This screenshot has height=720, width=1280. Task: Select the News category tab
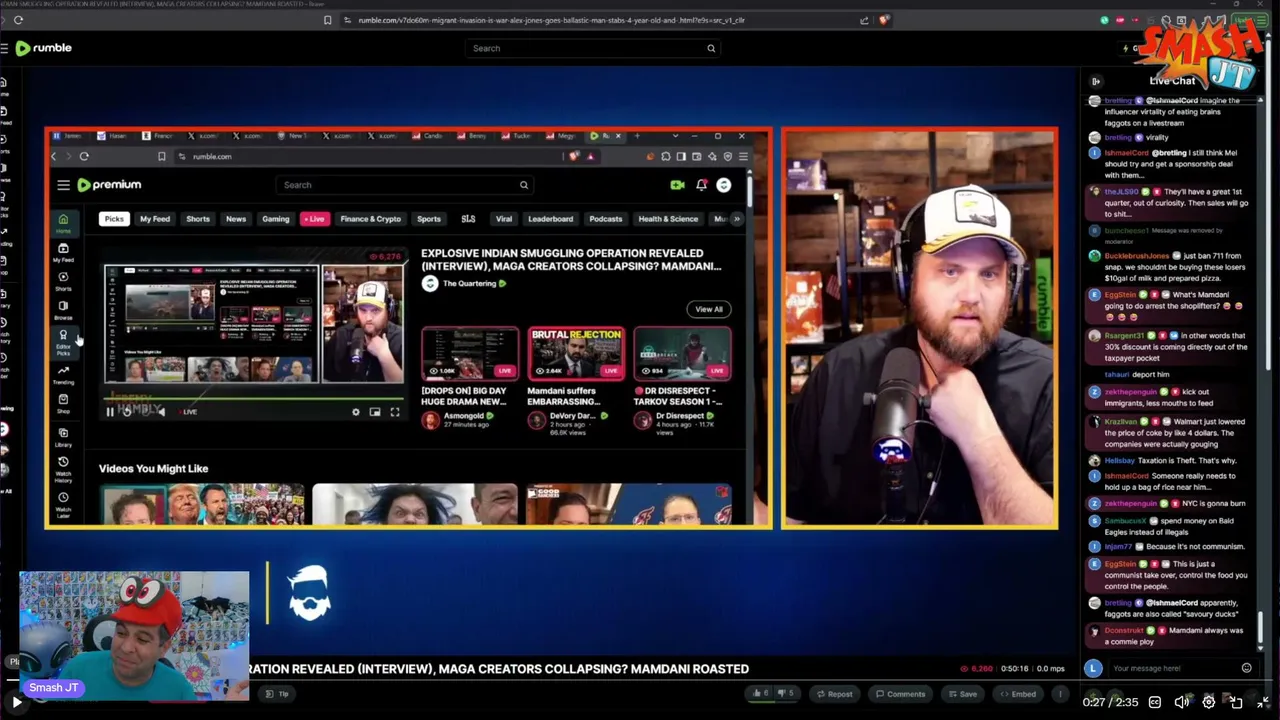tap(236, 219)
